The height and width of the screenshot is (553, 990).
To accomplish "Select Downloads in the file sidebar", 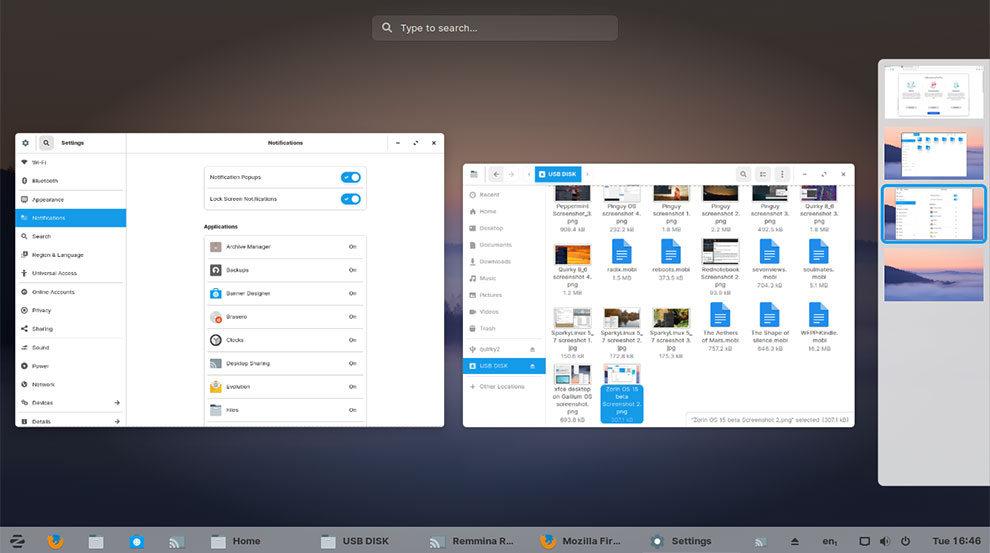I will coord(495,262).
